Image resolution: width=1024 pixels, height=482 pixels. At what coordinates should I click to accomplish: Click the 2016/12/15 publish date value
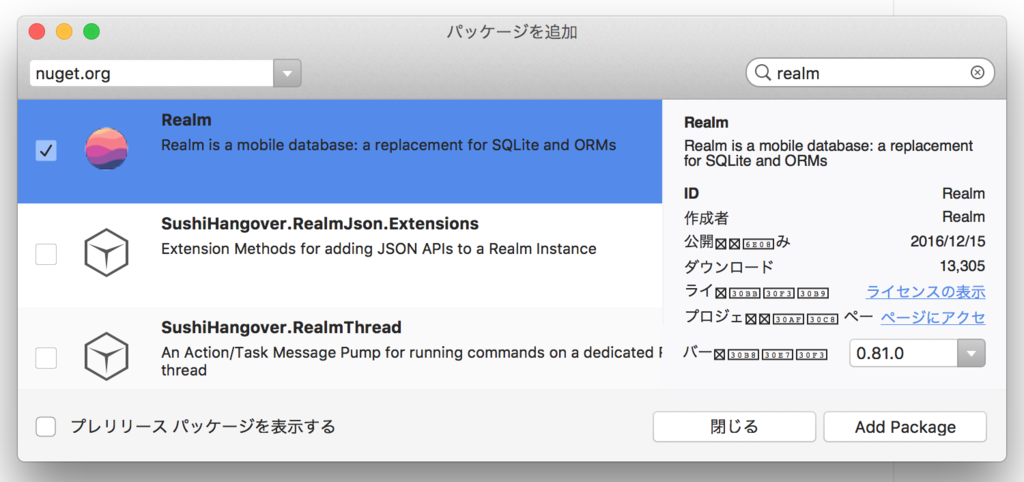(948, 242)
